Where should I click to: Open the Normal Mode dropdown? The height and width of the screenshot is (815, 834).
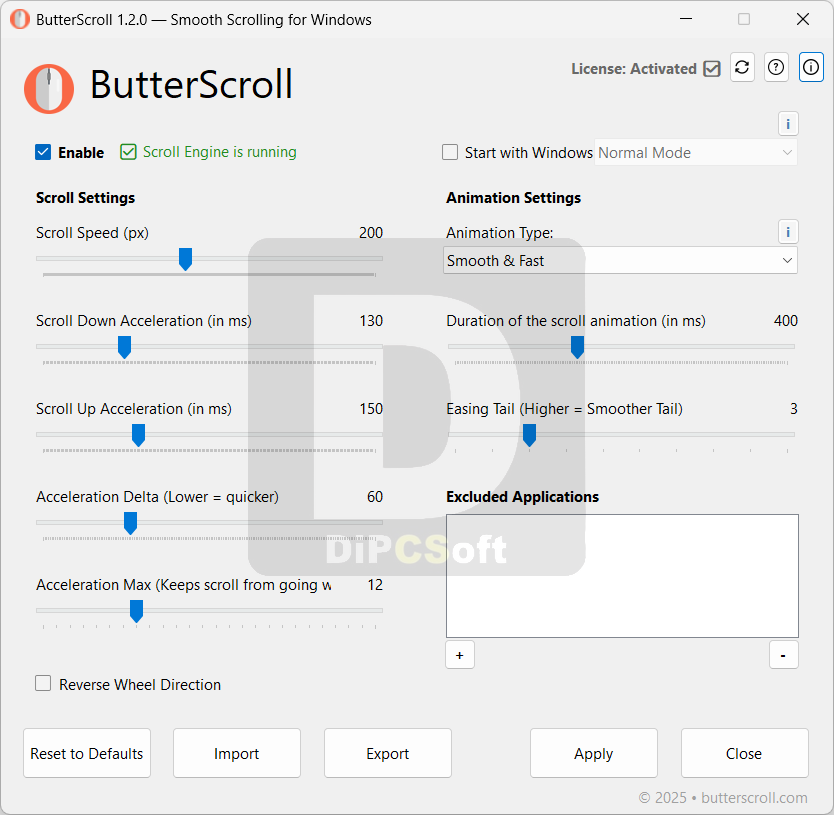[x=696, y=153]
